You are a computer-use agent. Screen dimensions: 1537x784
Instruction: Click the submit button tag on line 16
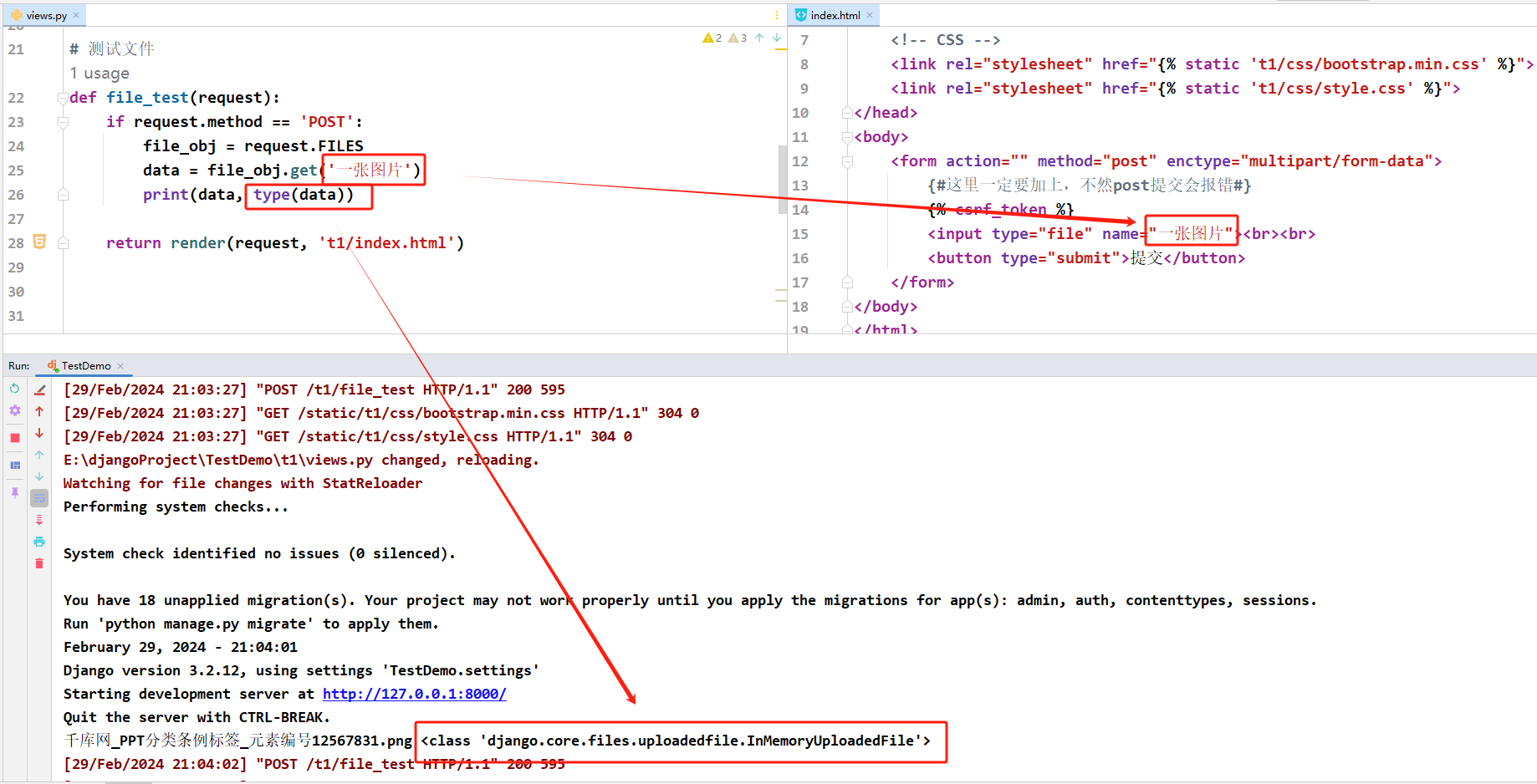tap(1086, 258)
